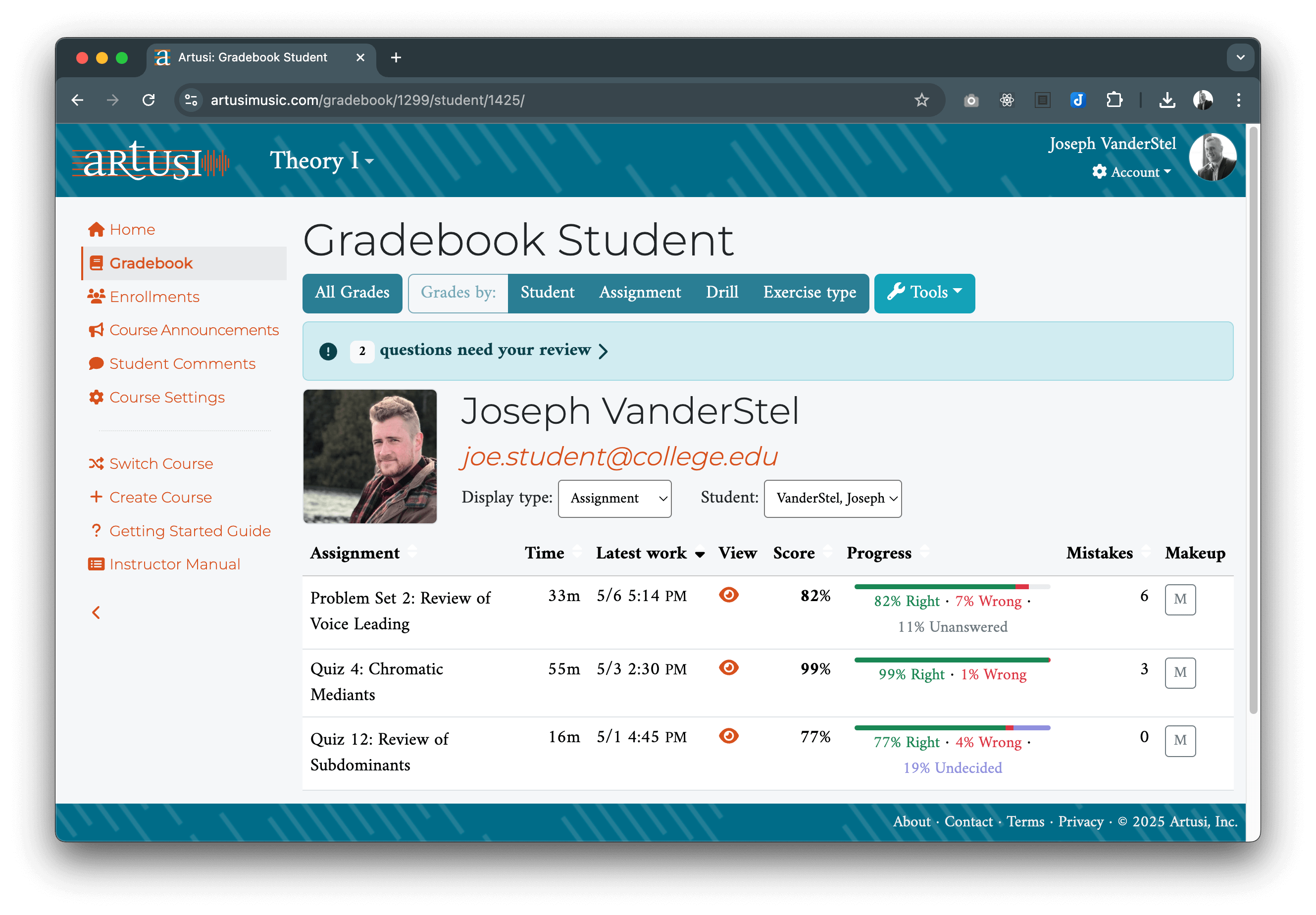Open browser downloads icon
The height and width of the screenshot is (915, 1316).
(x=1167, y=101)
